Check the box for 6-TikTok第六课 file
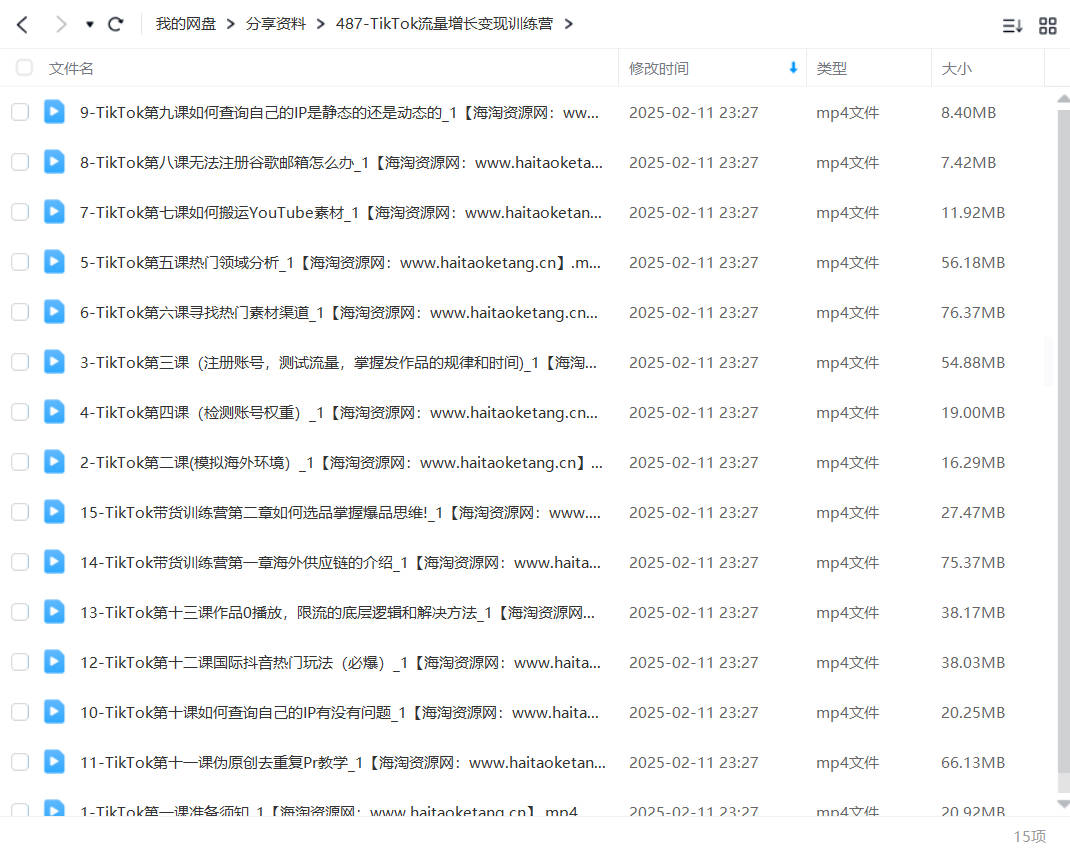Image resolution: width=1070 pixels, height=848 pixels. click(x=20, y=312)
